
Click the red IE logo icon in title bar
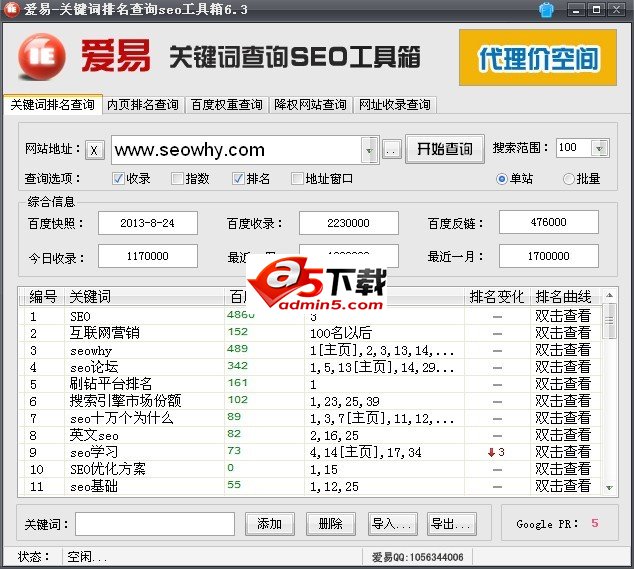coord(11,9)
